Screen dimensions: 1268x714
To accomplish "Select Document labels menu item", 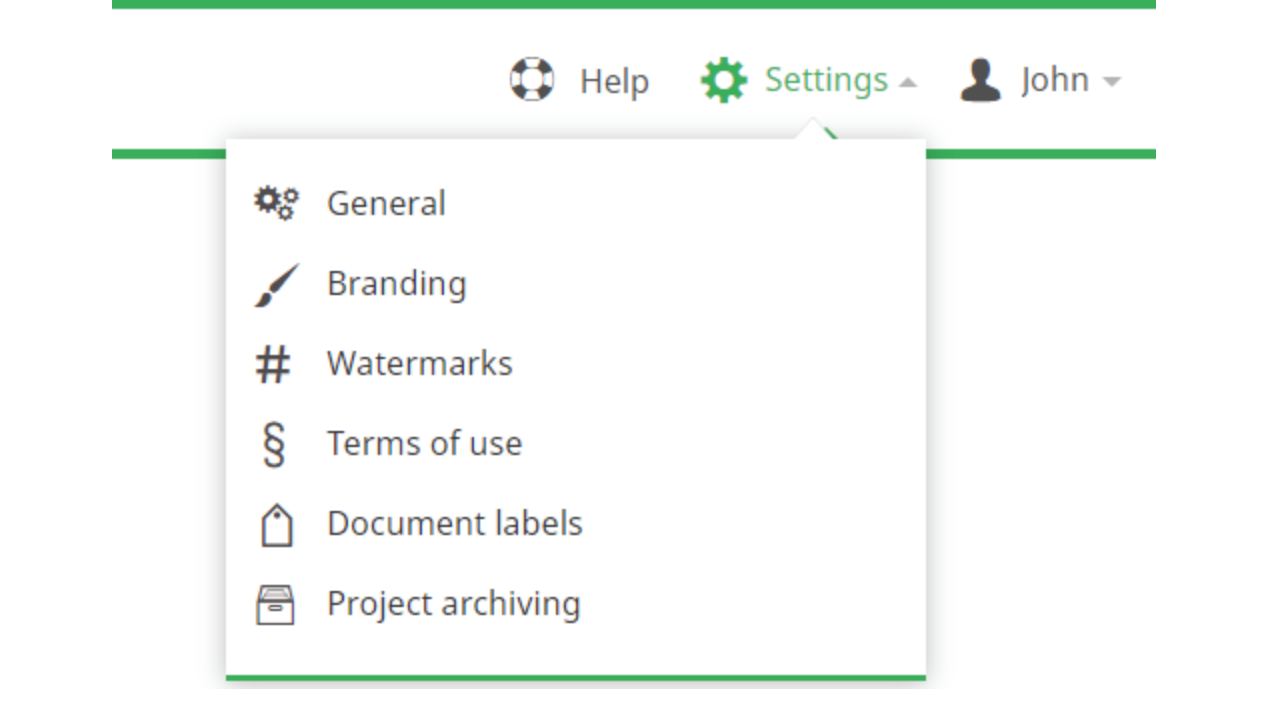I will coord(457,522).
